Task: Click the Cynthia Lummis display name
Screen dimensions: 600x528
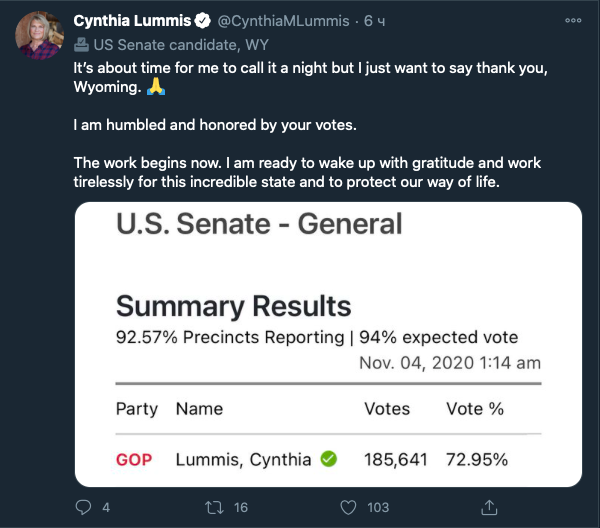Action: pyautogui.click(x=132, y=21)
